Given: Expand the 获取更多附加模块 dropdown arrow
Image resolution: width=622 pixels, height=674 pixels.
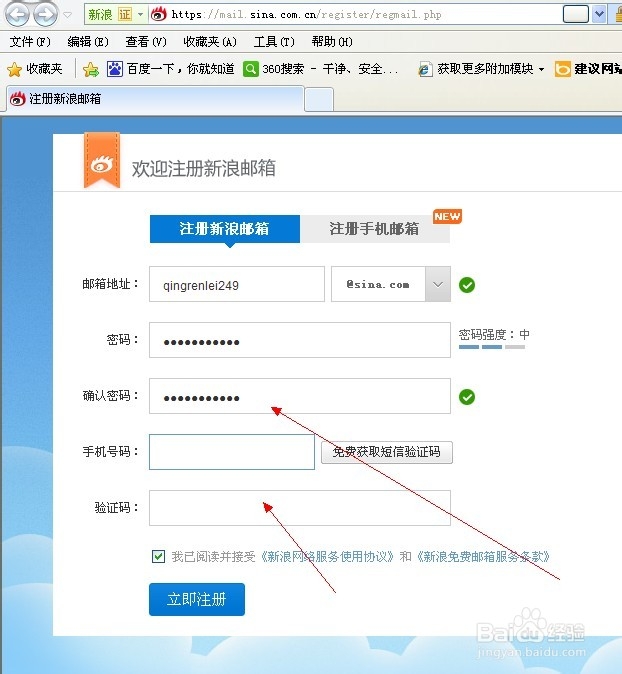Looking at the screenshot, I should click(x=541, y=69).
